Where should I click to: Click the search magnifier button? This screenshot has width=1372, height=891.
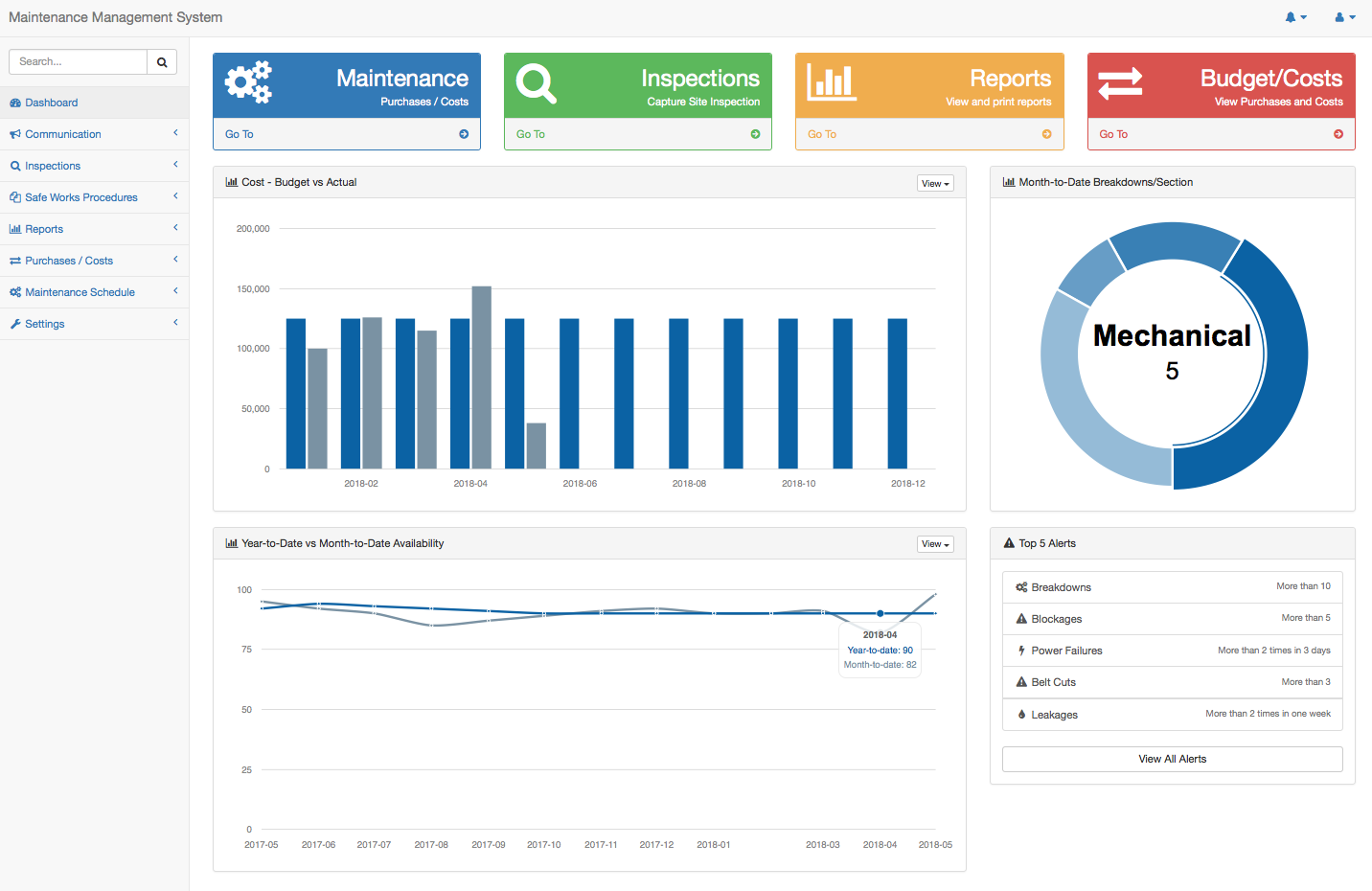(x=162, y=62)
